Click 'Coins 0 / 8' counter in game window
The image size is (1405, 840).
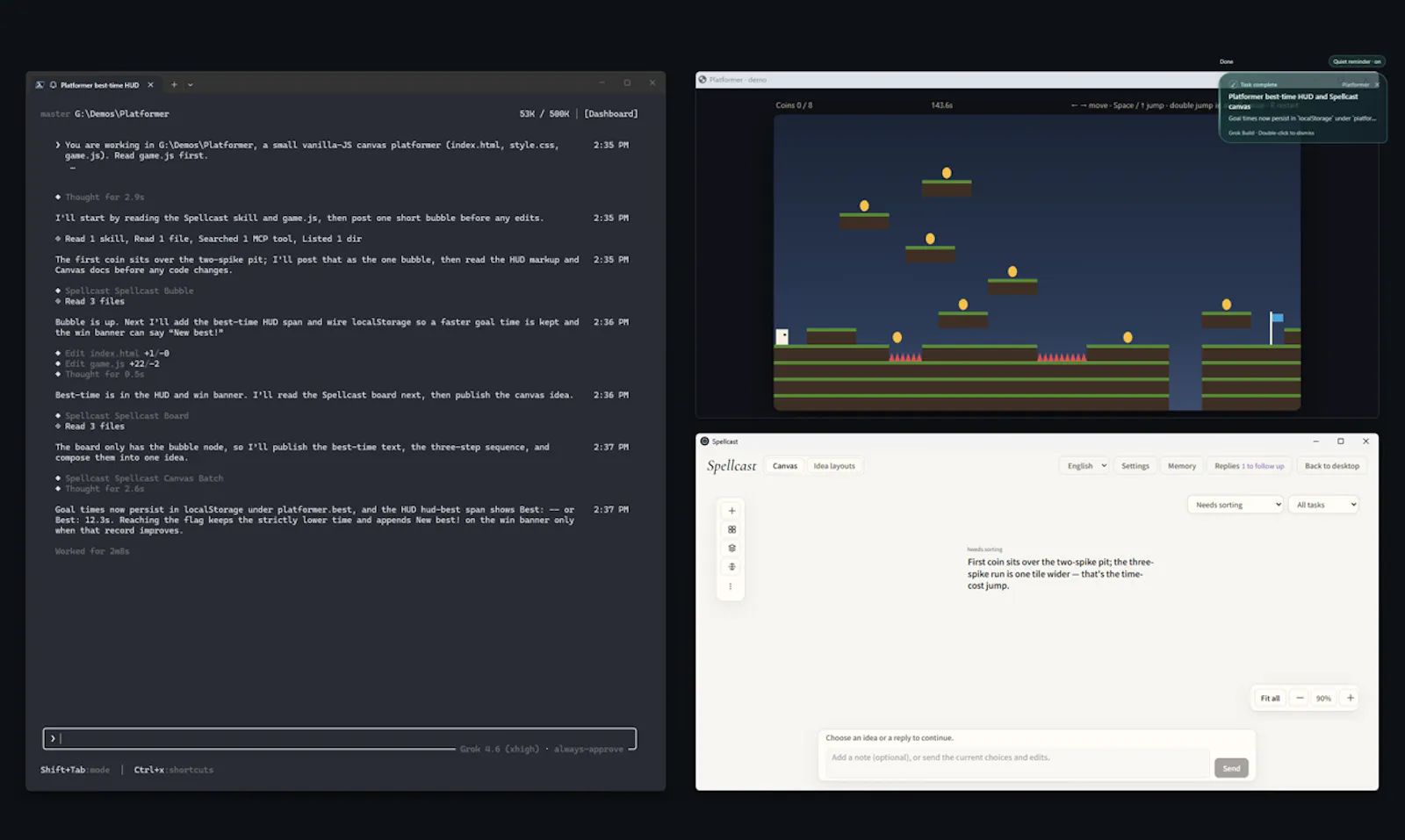point(794,105)
